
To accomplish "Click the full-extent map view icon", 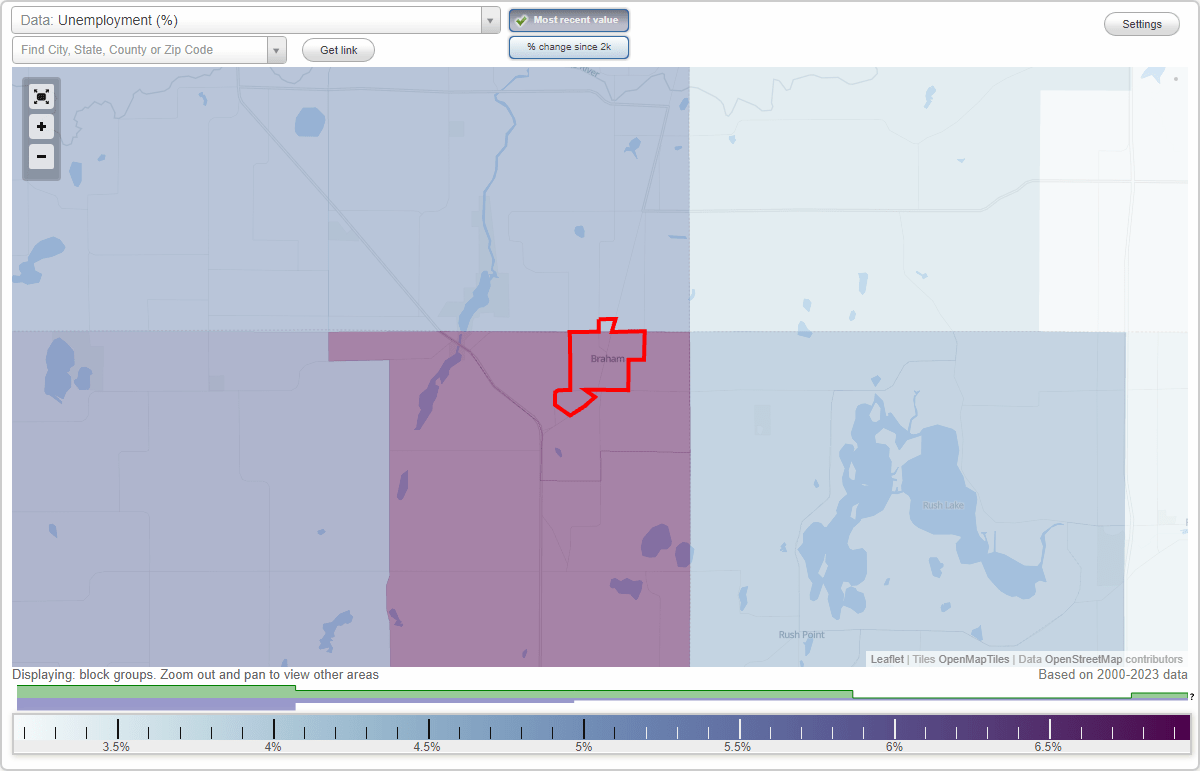I will (41, 96).
